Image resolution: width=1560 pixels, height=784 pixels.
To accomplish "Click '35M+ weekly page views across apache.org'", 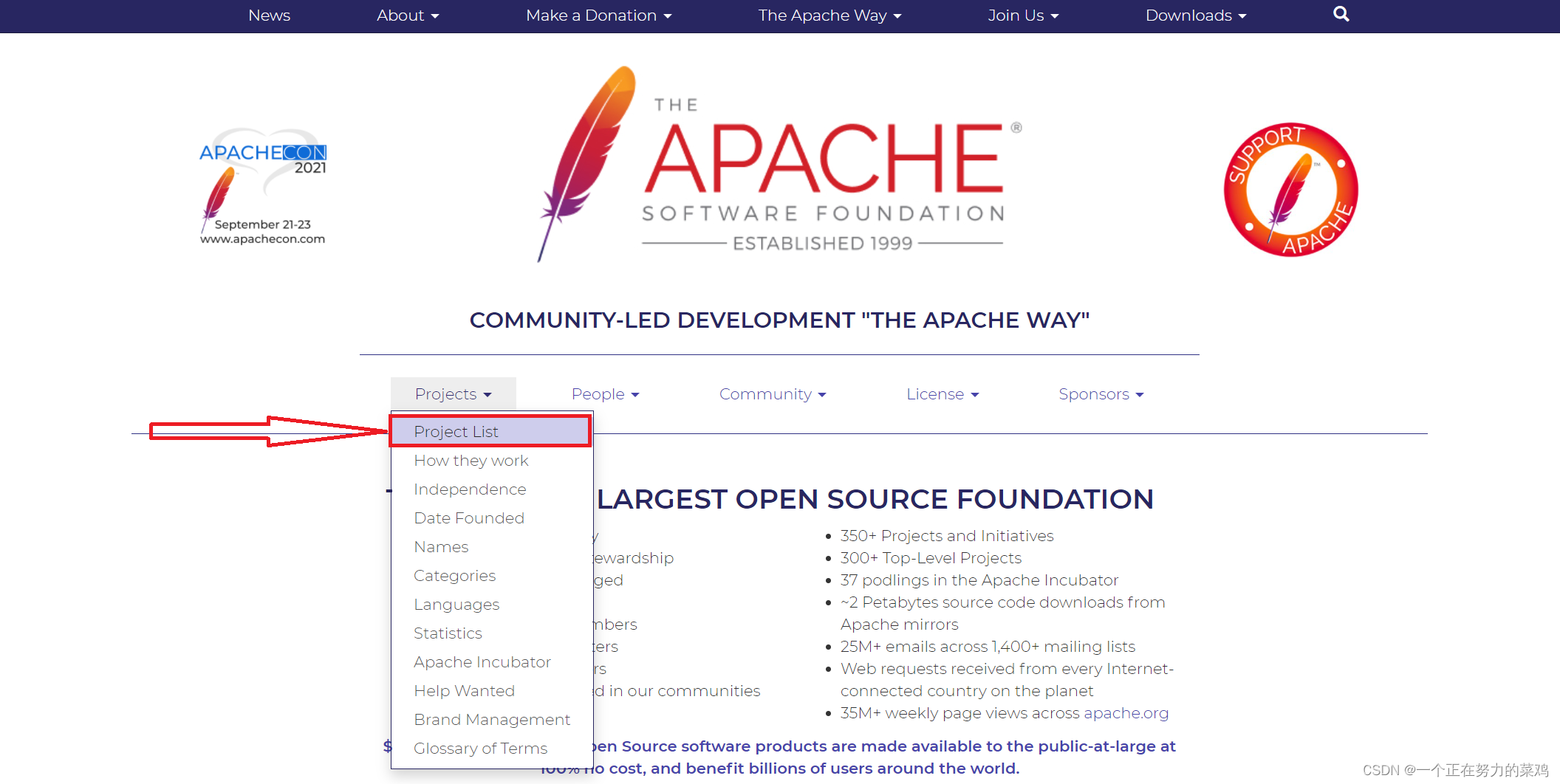I will click(x=1005, y=713).
